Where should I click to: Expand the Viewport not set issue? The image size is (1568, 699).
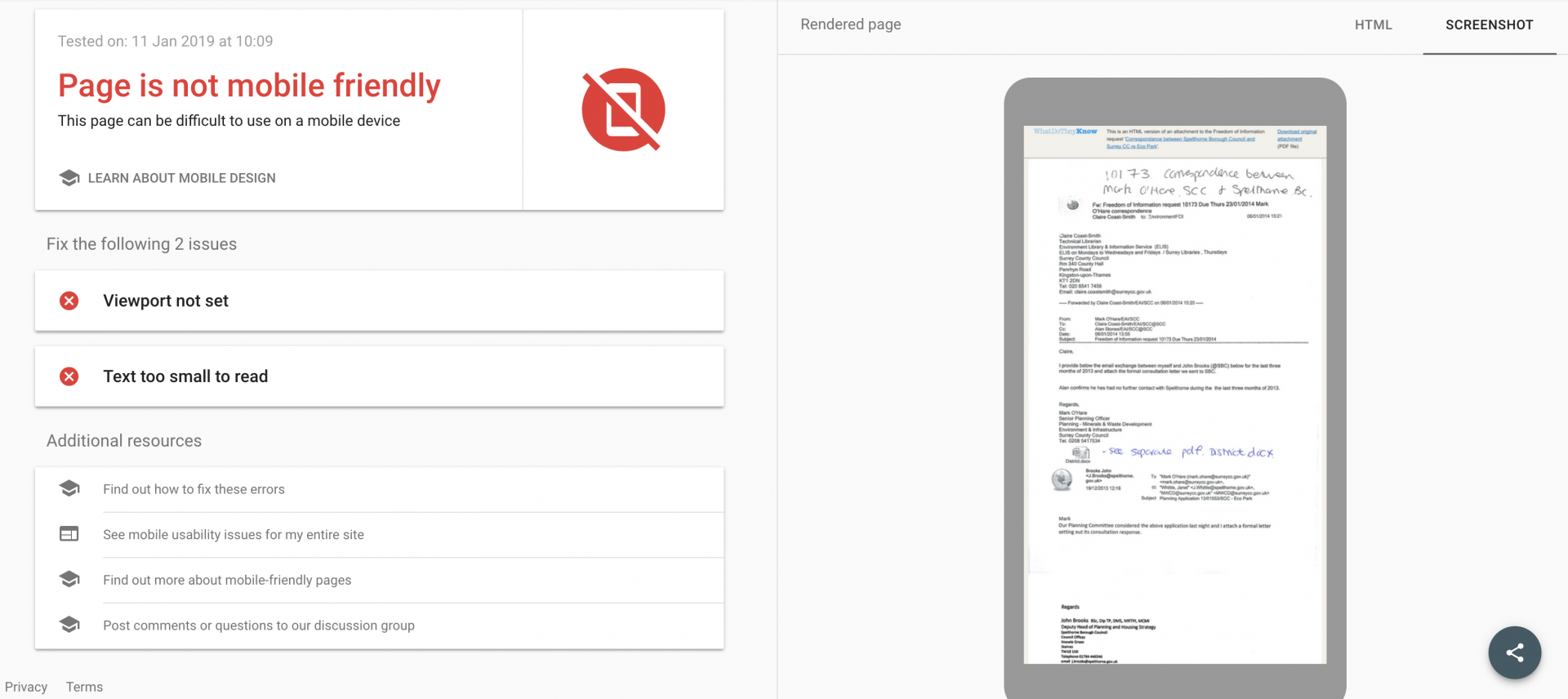pyautogui.click(x=379, y=301)
